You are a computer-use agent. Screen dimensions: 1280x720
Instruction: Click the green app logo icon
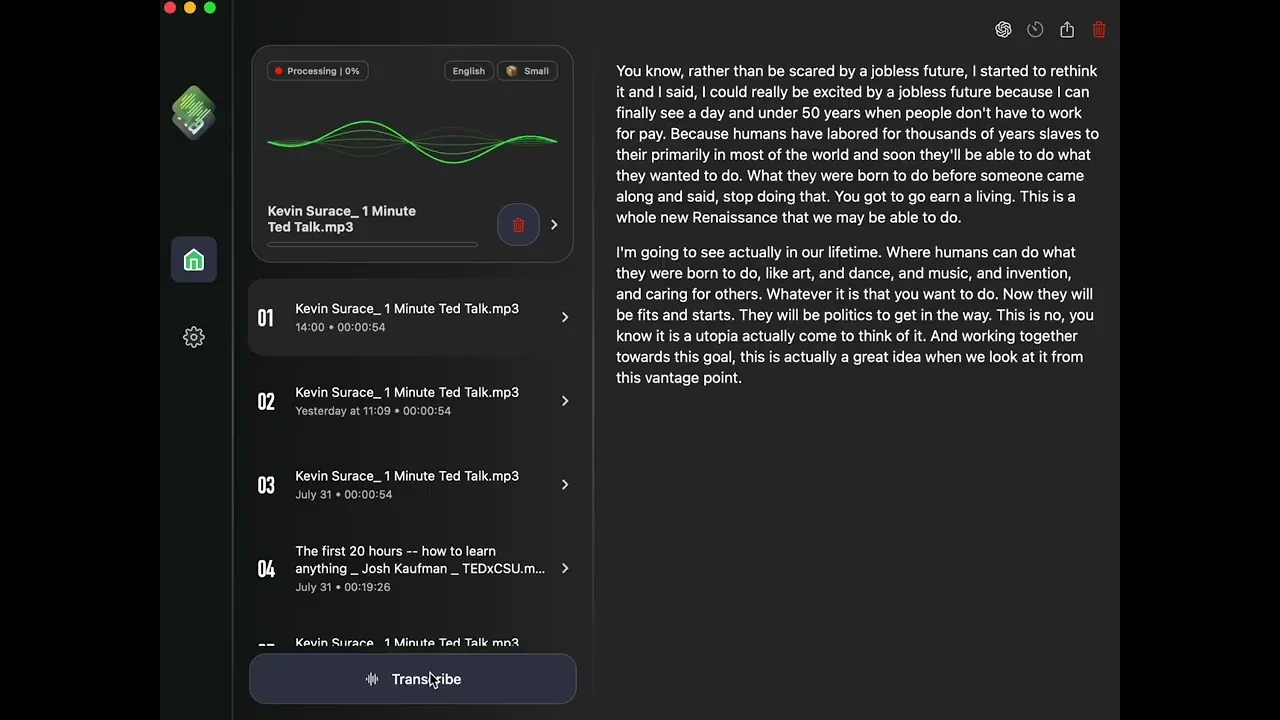pyautogui.click(x=194, y=112)
